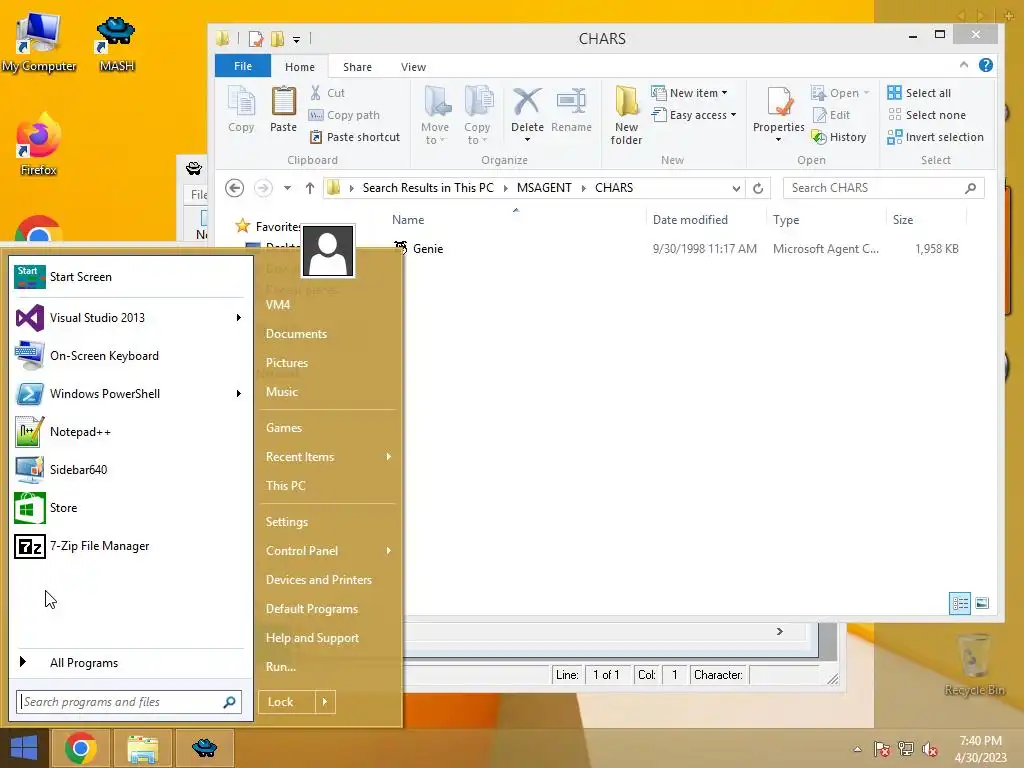Go to Start Screen
This screenshot has width=1024, height=768.
tap(129, 277)
